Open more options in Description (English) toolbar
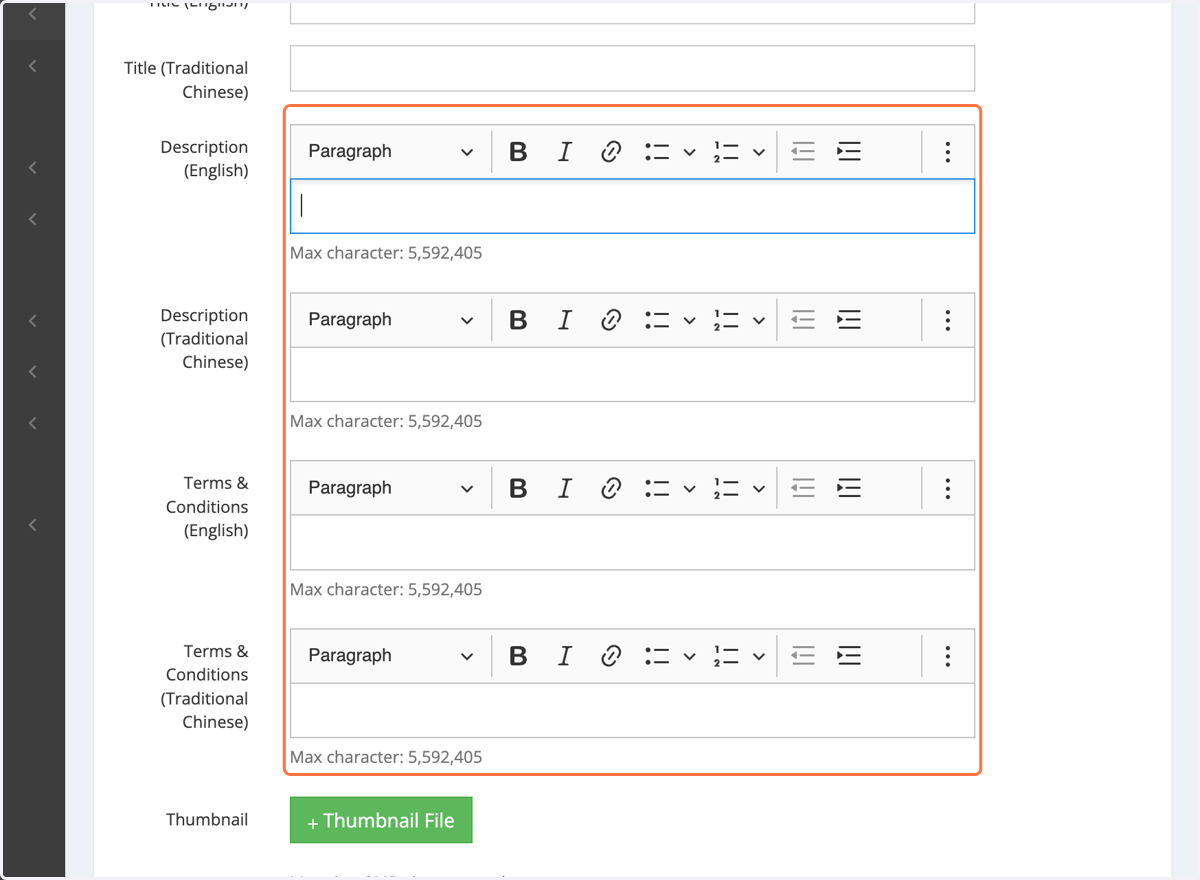This screenshot has height=880, width=1200. coord(947,152)
